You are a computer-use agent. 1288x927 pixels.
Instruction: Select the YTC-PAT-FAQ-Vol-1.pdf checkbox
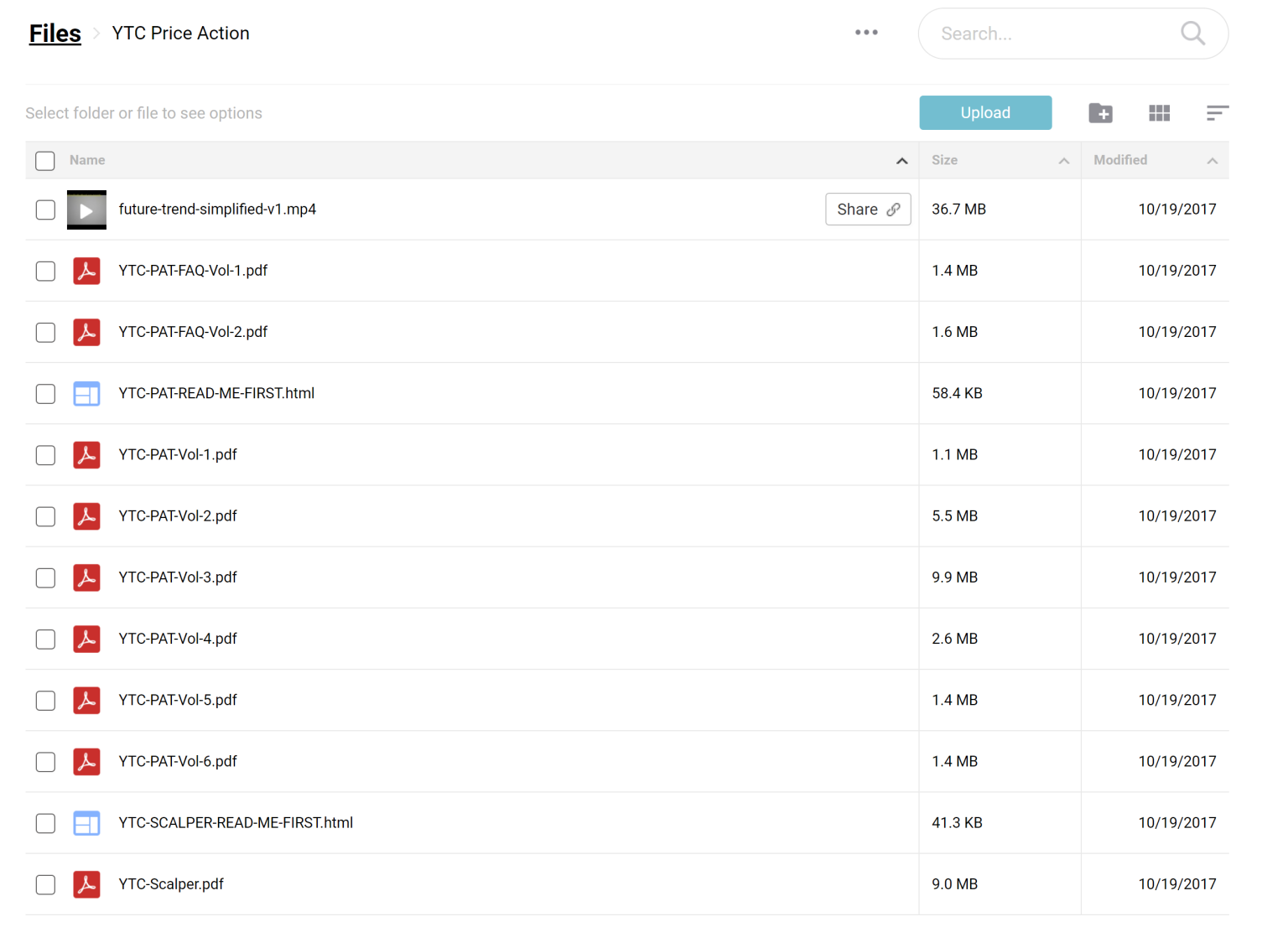coord(45,272)
